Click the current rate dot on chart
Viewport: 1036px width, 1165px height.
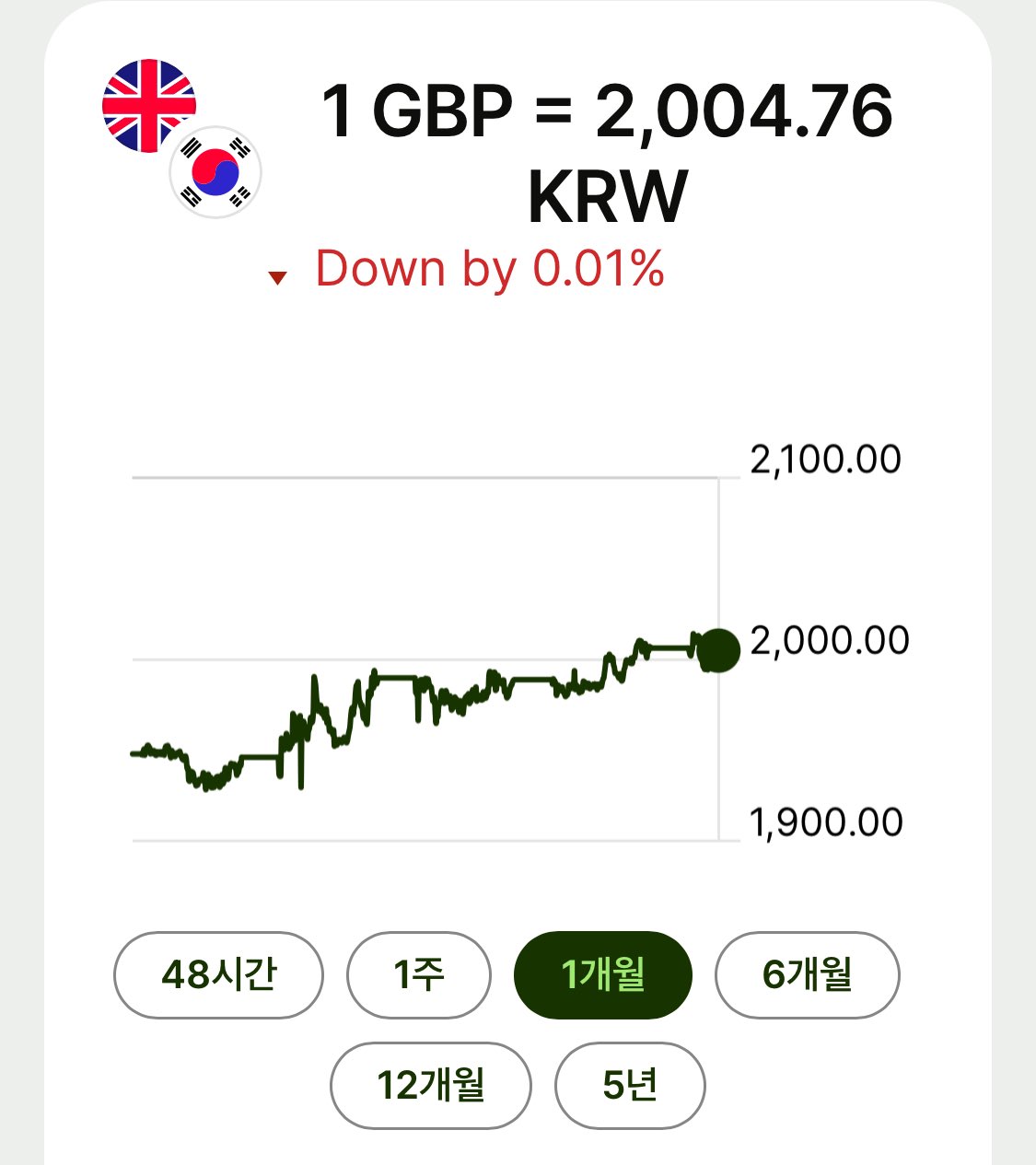[x=717, y=650]
